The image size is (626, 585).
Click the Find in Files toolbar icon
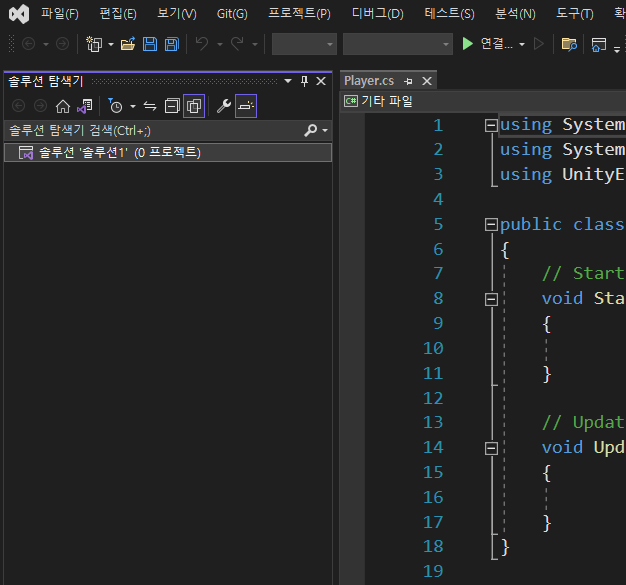click(x=569, y=44)
